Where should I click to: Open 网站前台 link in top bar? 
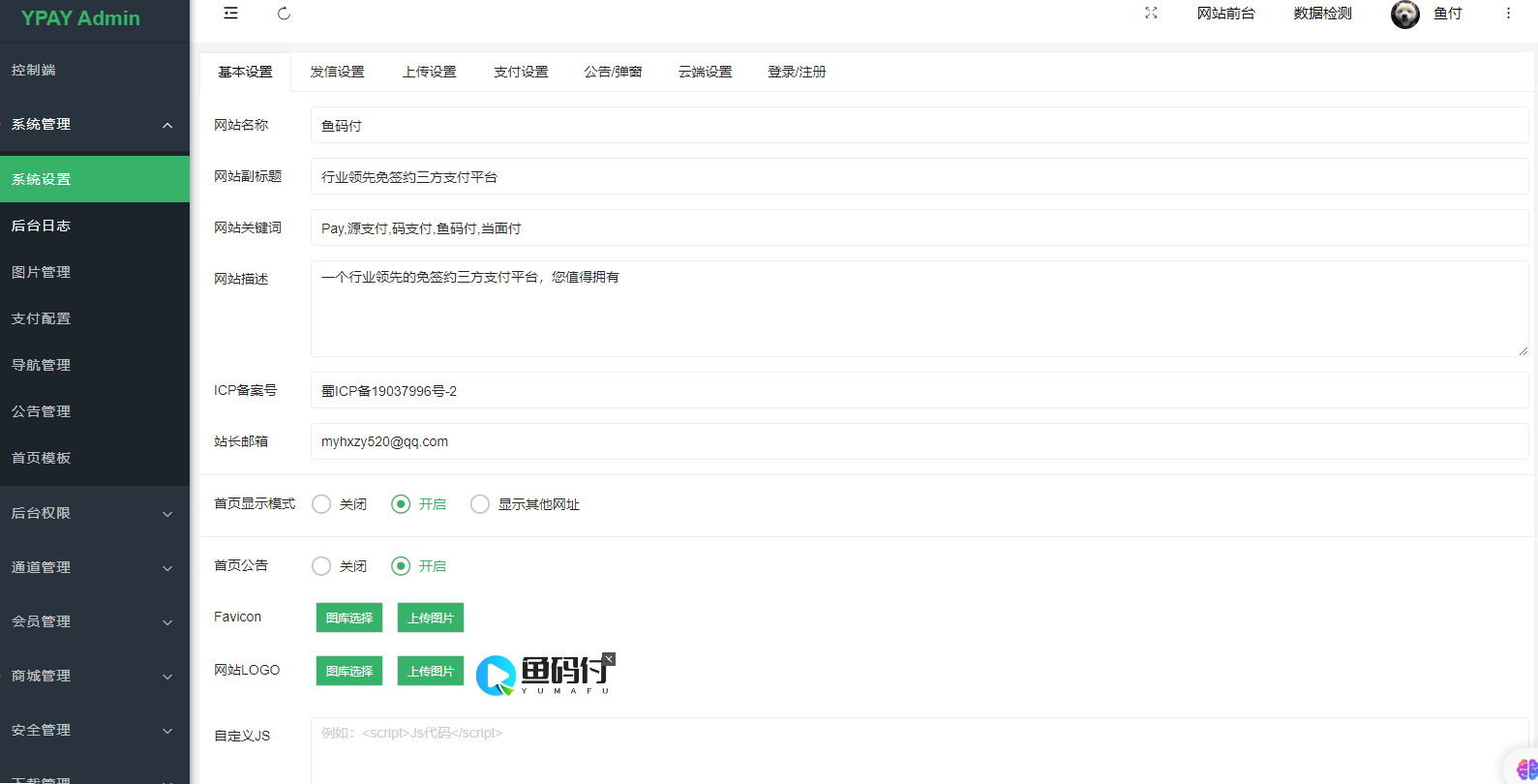click(x=1225, y=14)
